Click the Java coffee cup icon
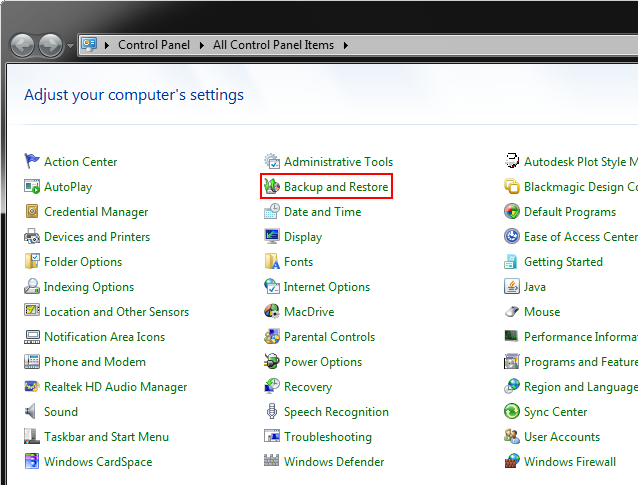Image resolution: width=638 pixels, height=485 pixels. pos(512,287)
